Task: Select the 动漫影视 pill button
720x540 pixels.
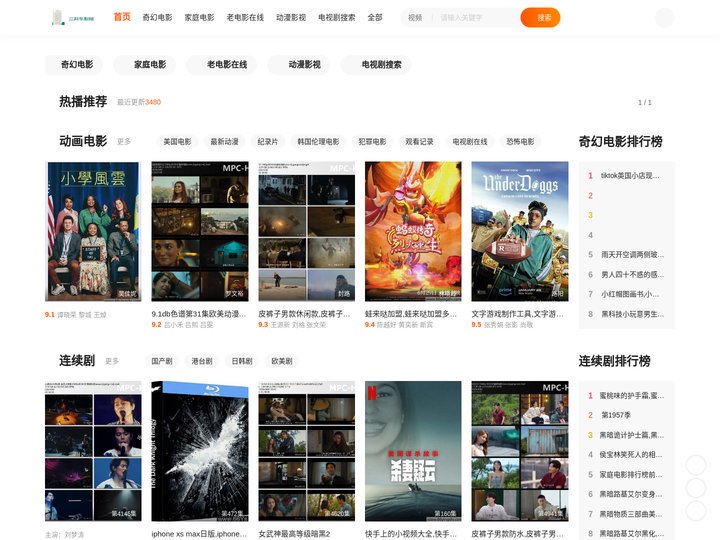Action: coord(299,65)
